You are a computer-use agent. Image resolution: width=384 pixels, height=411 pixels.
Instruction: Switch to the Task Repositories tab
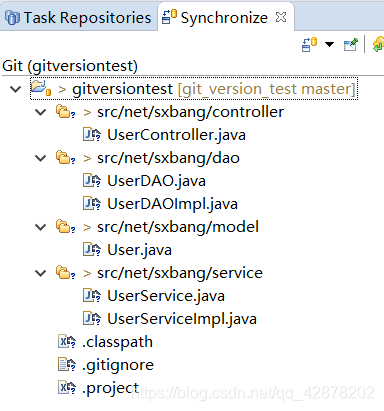click(78, 17)
